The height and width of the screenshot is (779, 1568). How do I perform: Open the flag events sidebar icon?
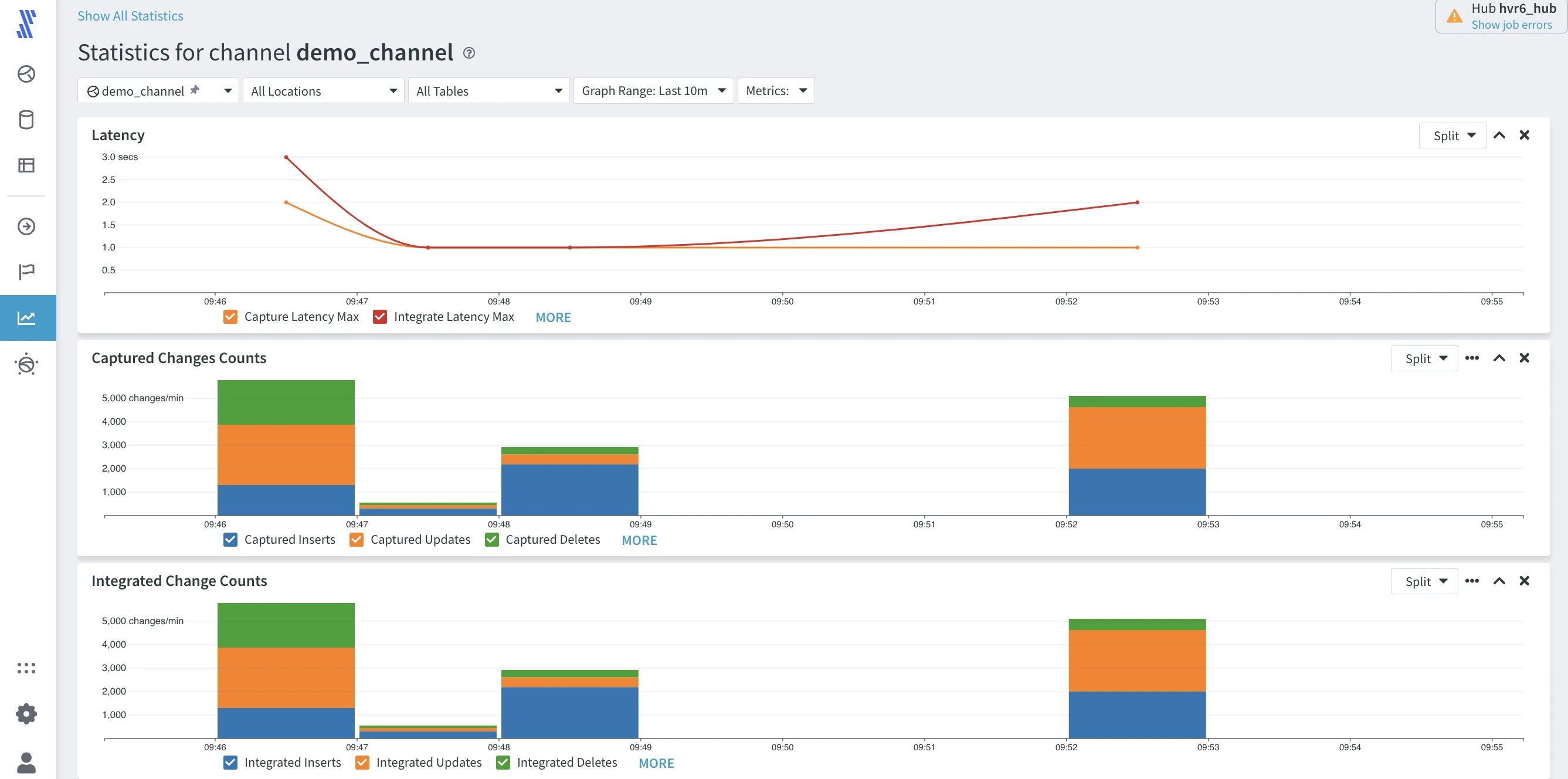pyautogui.click(x=26, y=272)
